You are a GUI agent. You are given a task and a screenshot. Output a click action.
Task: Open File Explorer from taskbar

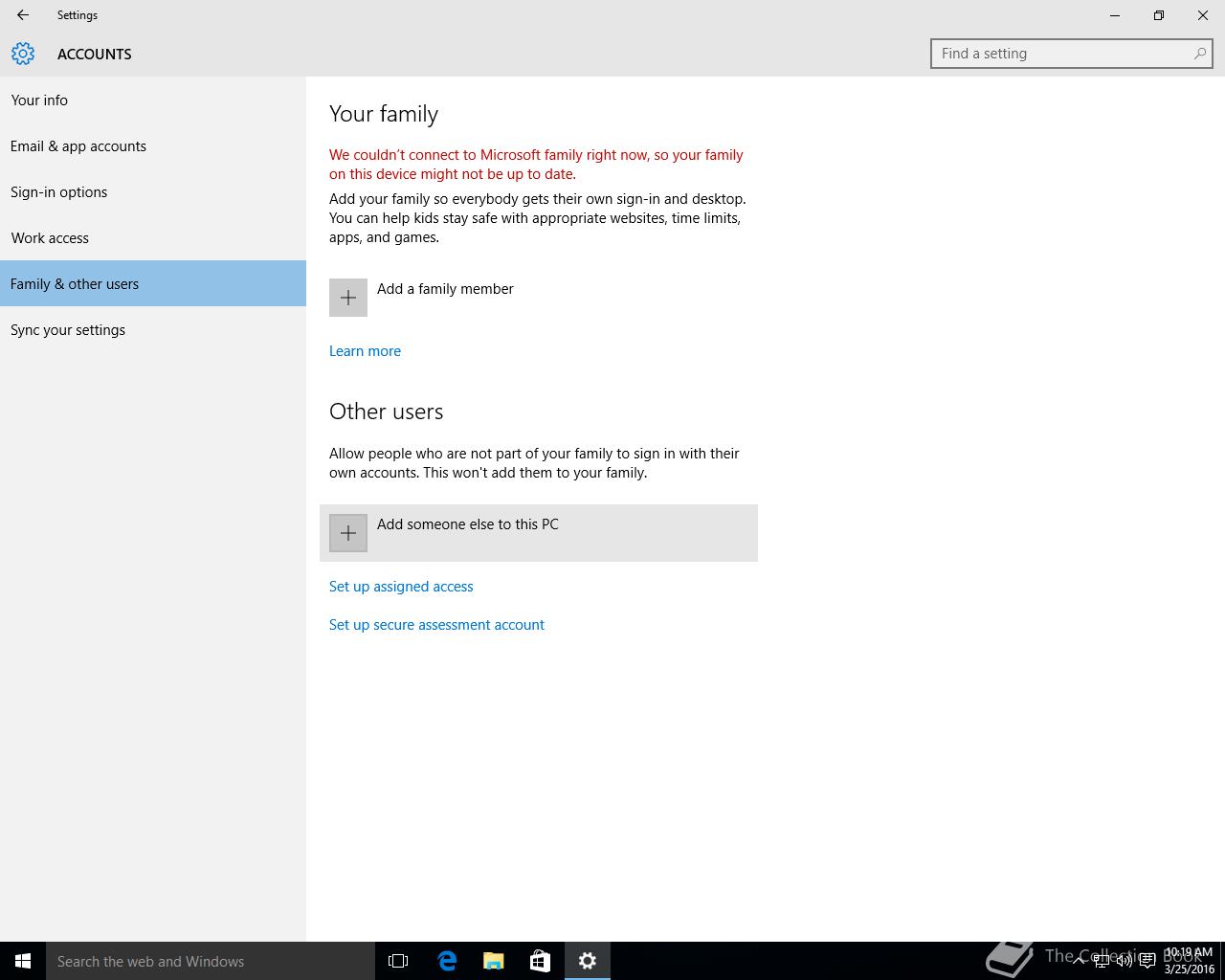(493, 961)
